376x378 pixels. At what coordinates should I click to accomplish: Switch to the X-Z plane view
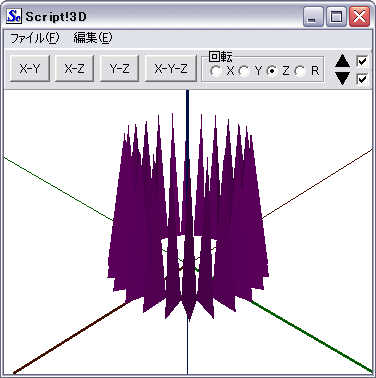point(74,68)
